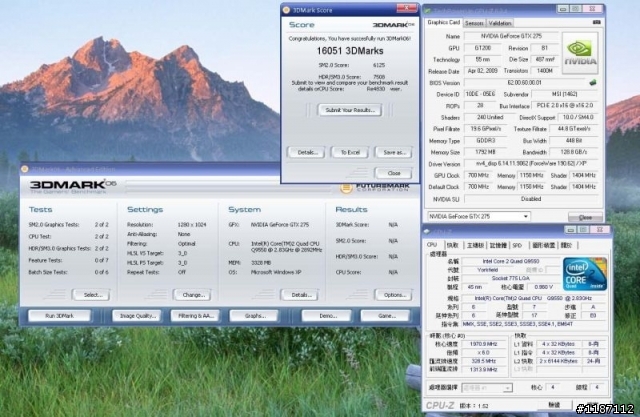640x417 pixels.
Task: Click CPU-Z name field 'Intel Core 2 Quad Q9550'
Action: 511,261
